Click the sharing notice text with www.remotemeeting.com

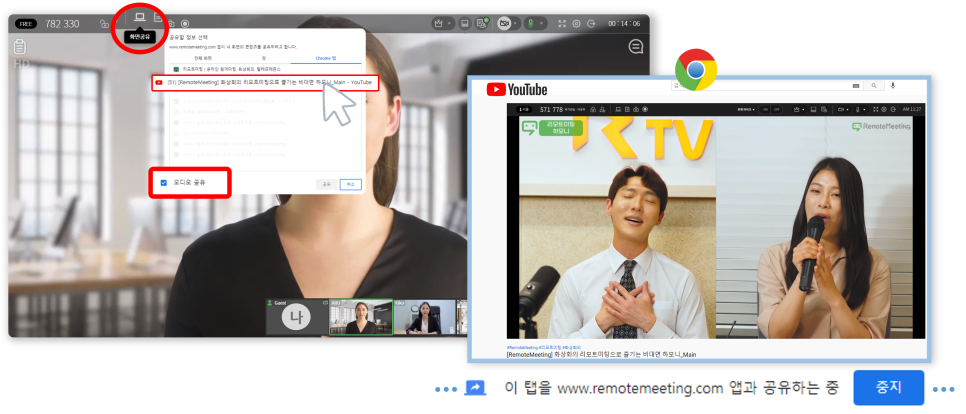[x=672, y=388]
